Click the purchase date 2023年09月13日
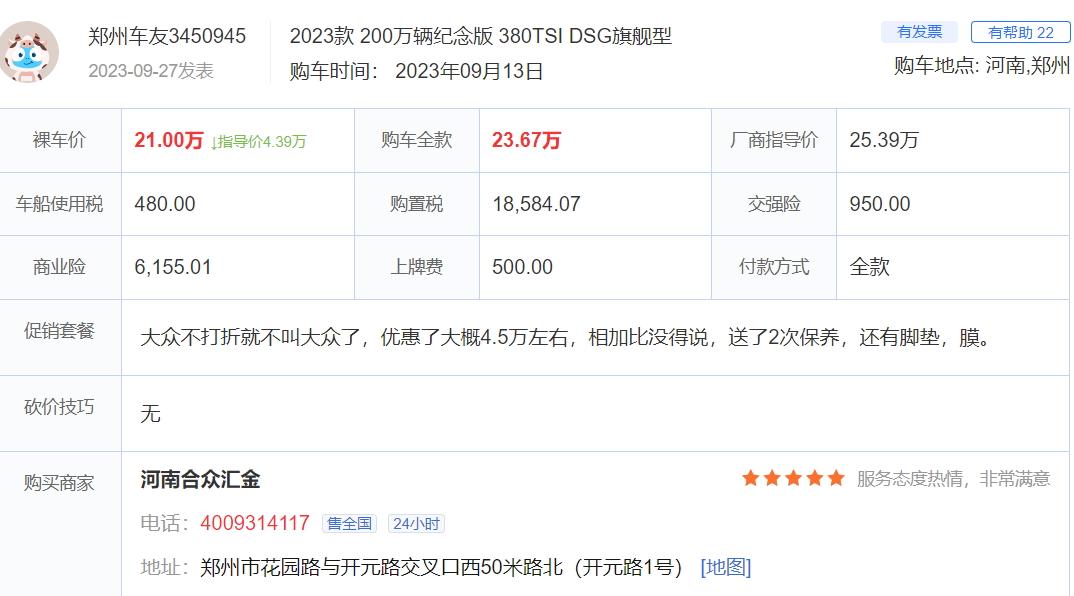 (x=469, y=71)
